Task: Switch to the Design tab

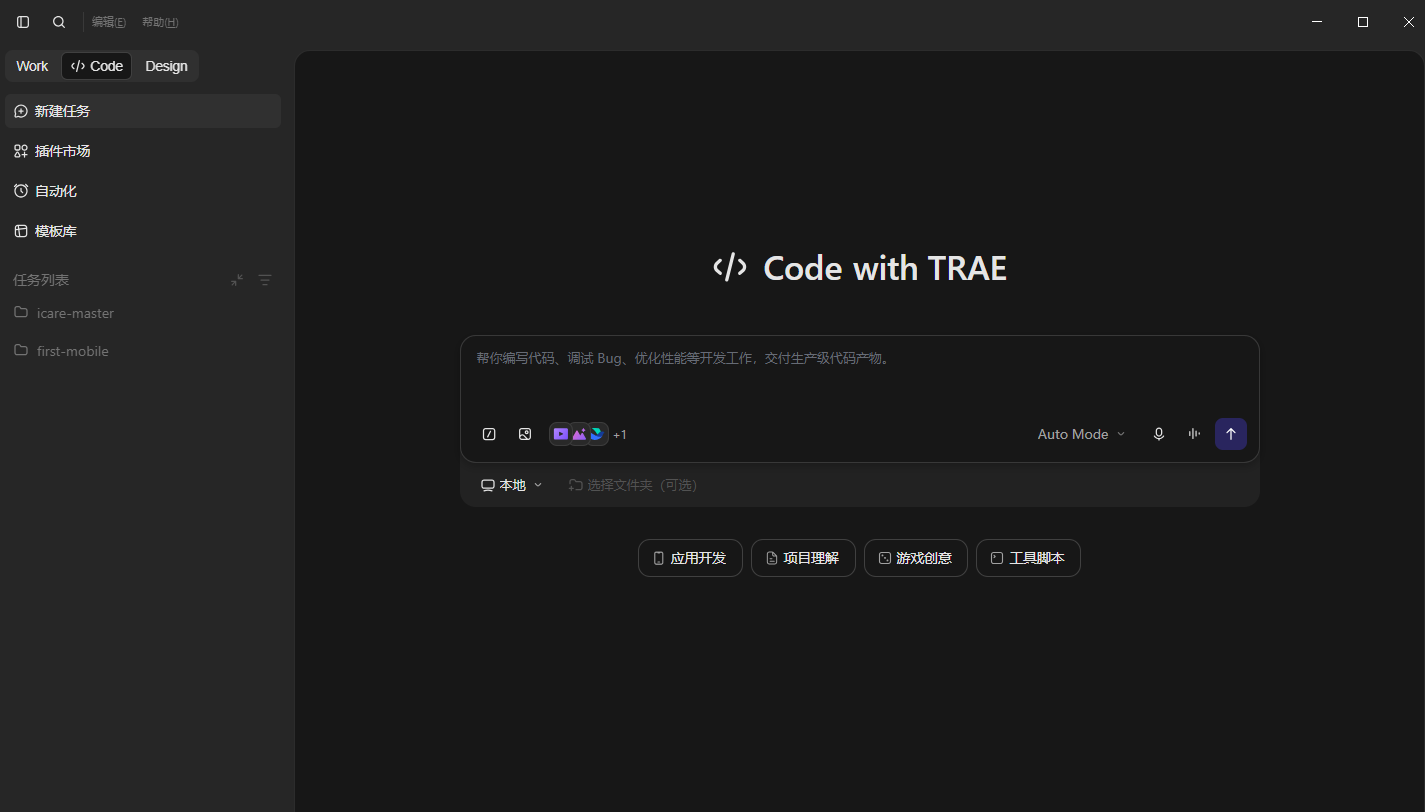Action: [x=166, y=66]
